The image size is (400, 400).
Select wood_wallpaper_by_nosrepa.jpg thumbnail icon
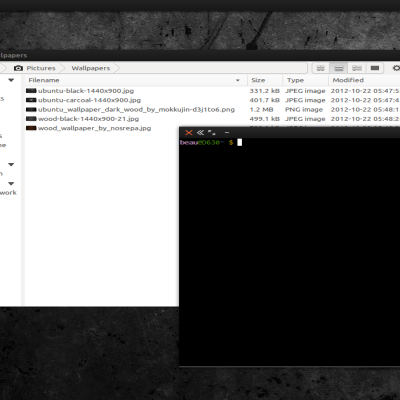(x=31, y=128)
